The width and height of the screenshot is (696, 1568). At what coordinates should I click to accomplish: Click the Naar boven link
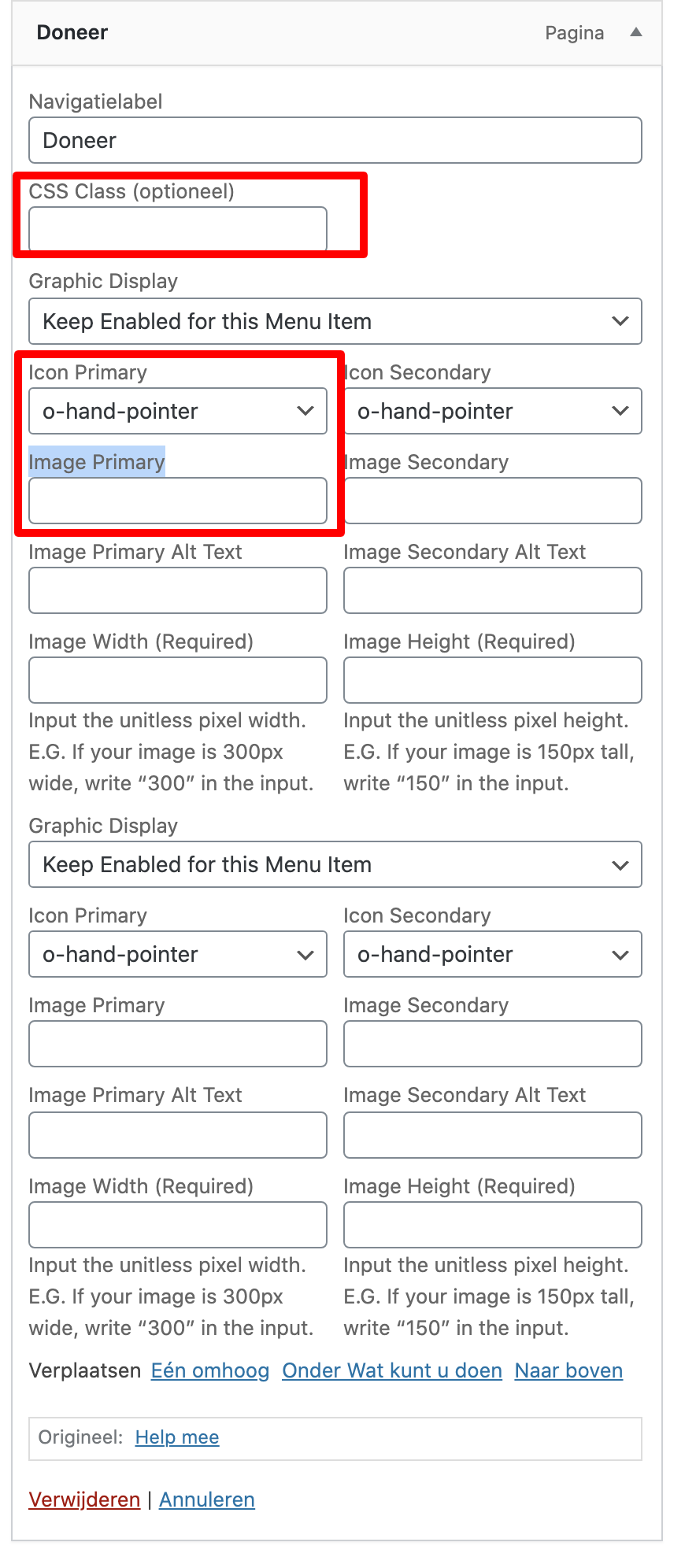(568, 1370)
